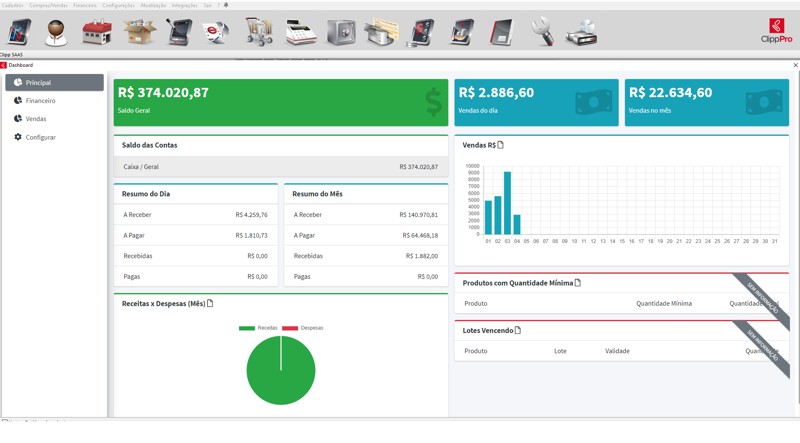Select the Caixa / Geral account row
Screen dimensions: 800x443
point(281,166)
